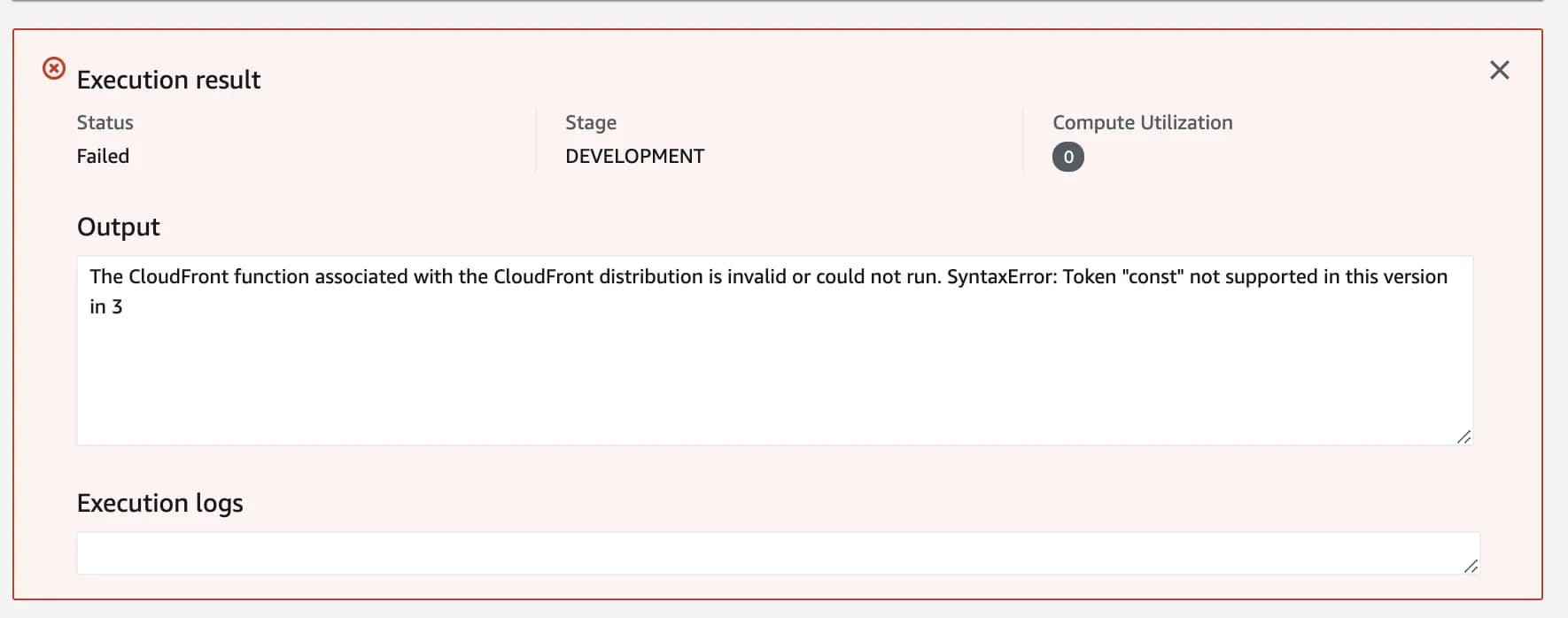Grab the Execution logs resize handle
Image resolution: width=1568 pixels, height=618 pixels.
pos(1471,566)
